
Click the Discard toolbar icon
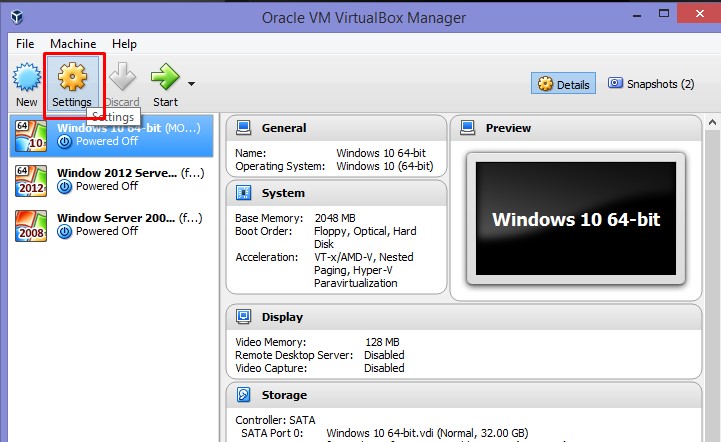122,78
